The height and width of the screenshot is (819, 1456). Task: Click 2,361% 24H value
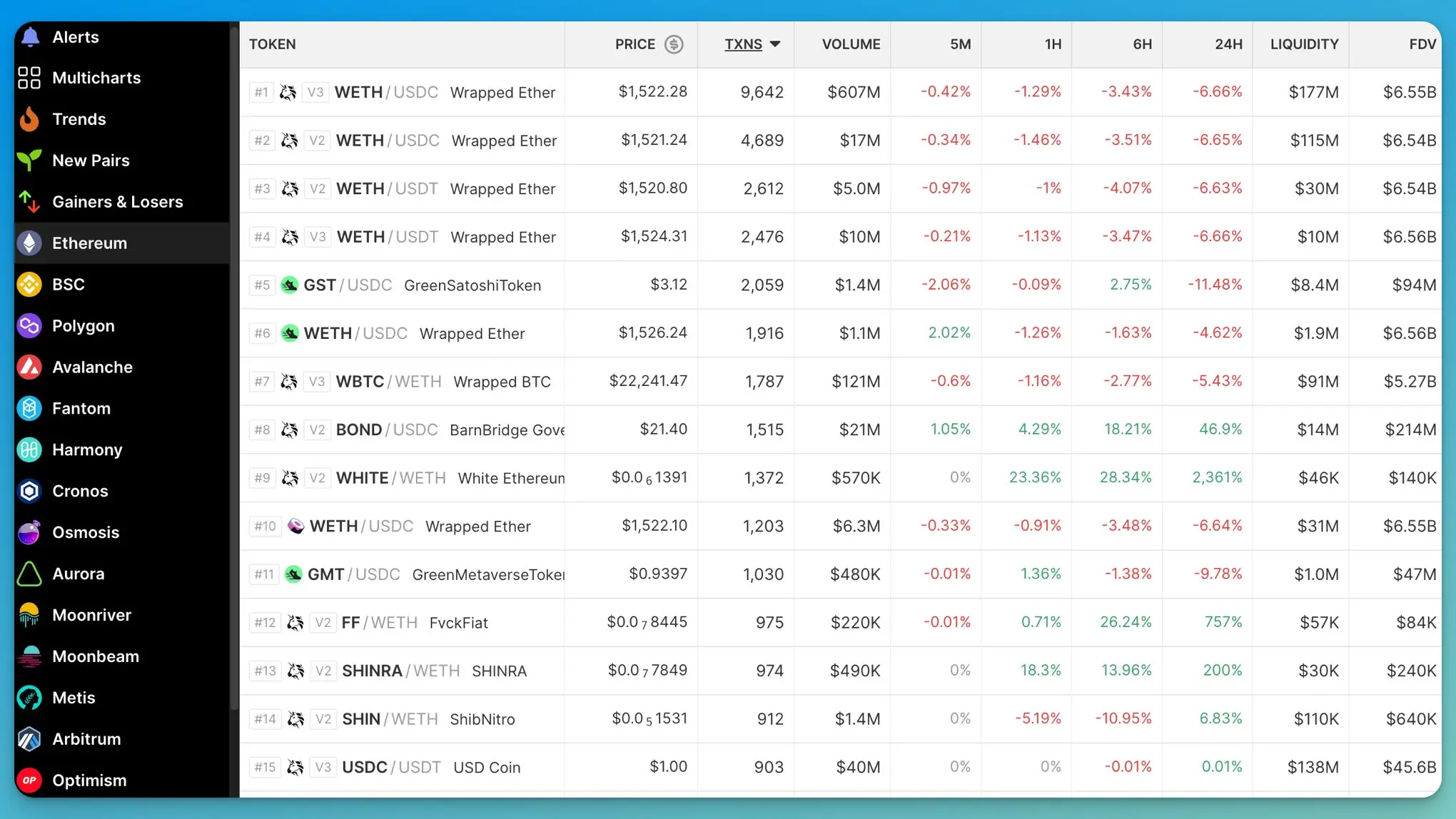click(1217, 477)
